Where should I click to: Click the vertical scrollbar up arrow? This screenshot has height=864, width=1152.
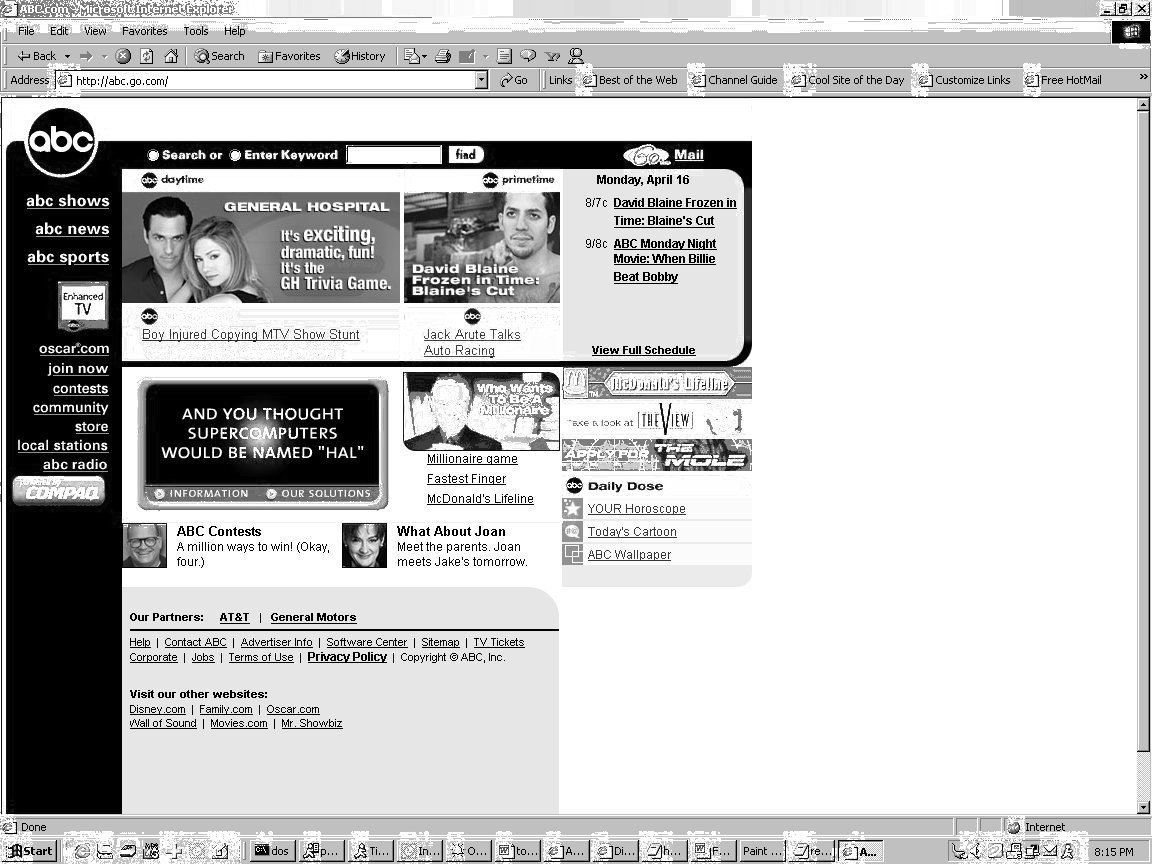tap(1143, 105)
